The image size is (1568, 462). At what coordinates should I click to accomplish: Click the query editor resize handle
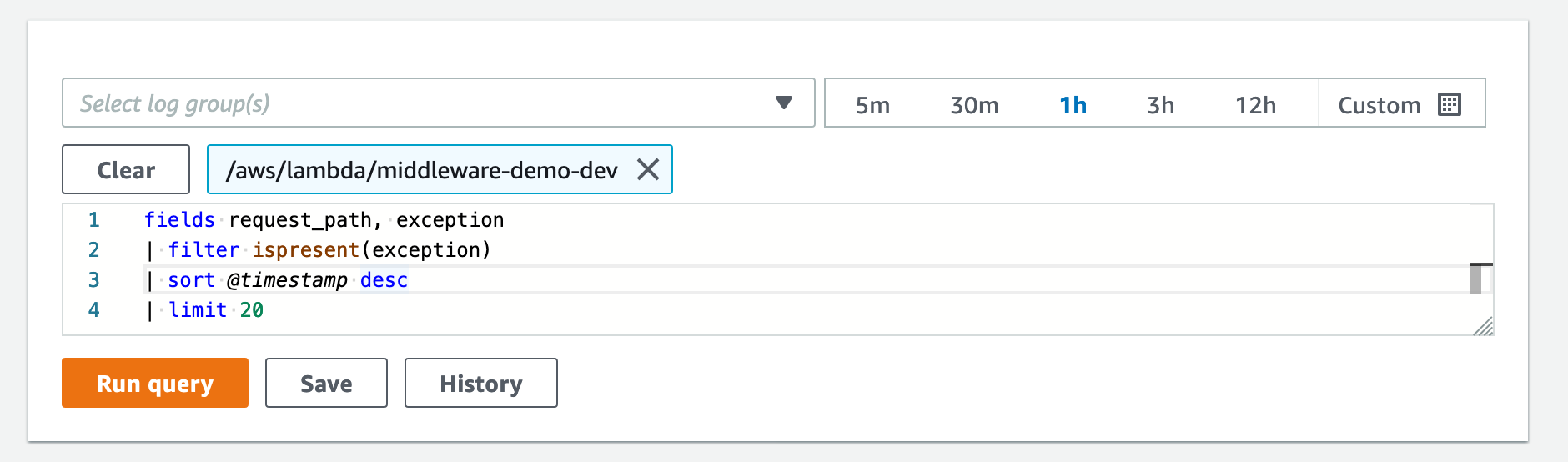pos(1483,325)
